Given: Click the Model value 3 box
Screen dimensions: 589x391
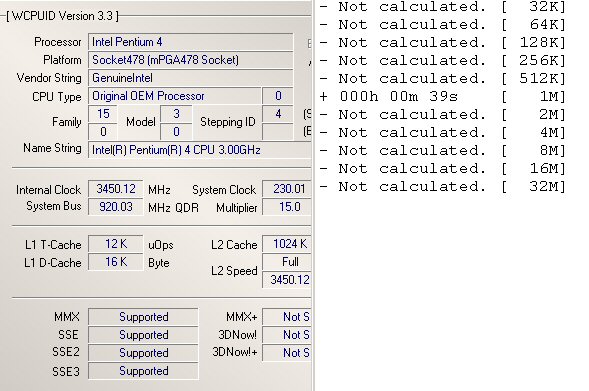Looking at the screenshot, I should 176,114.
